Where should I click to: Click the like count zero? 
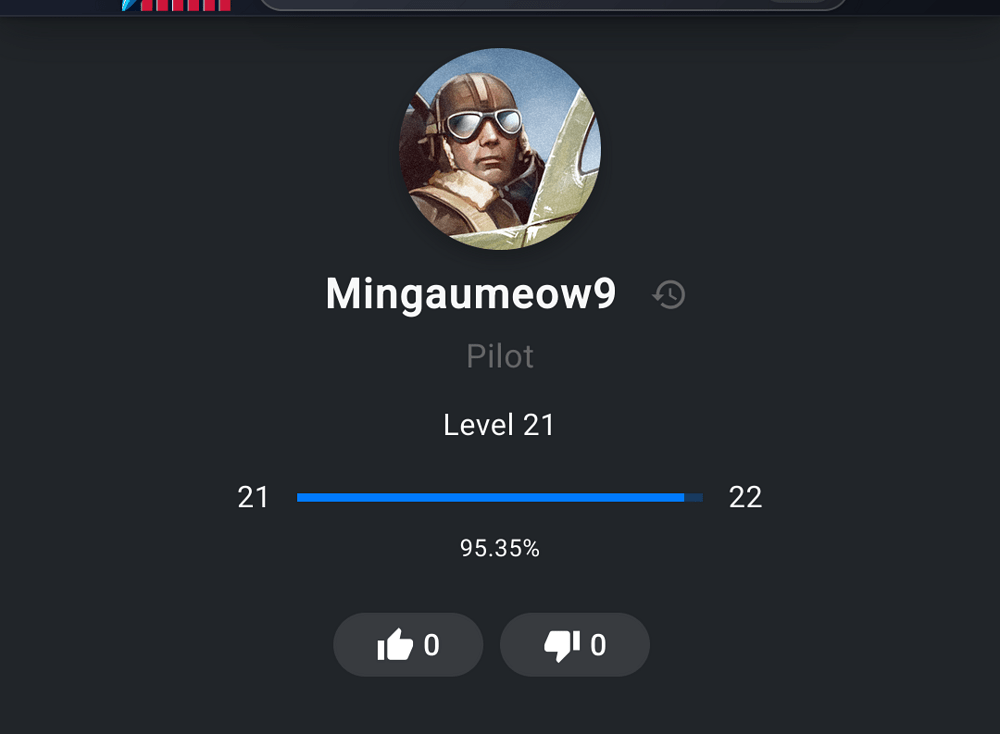pos(432,645)
